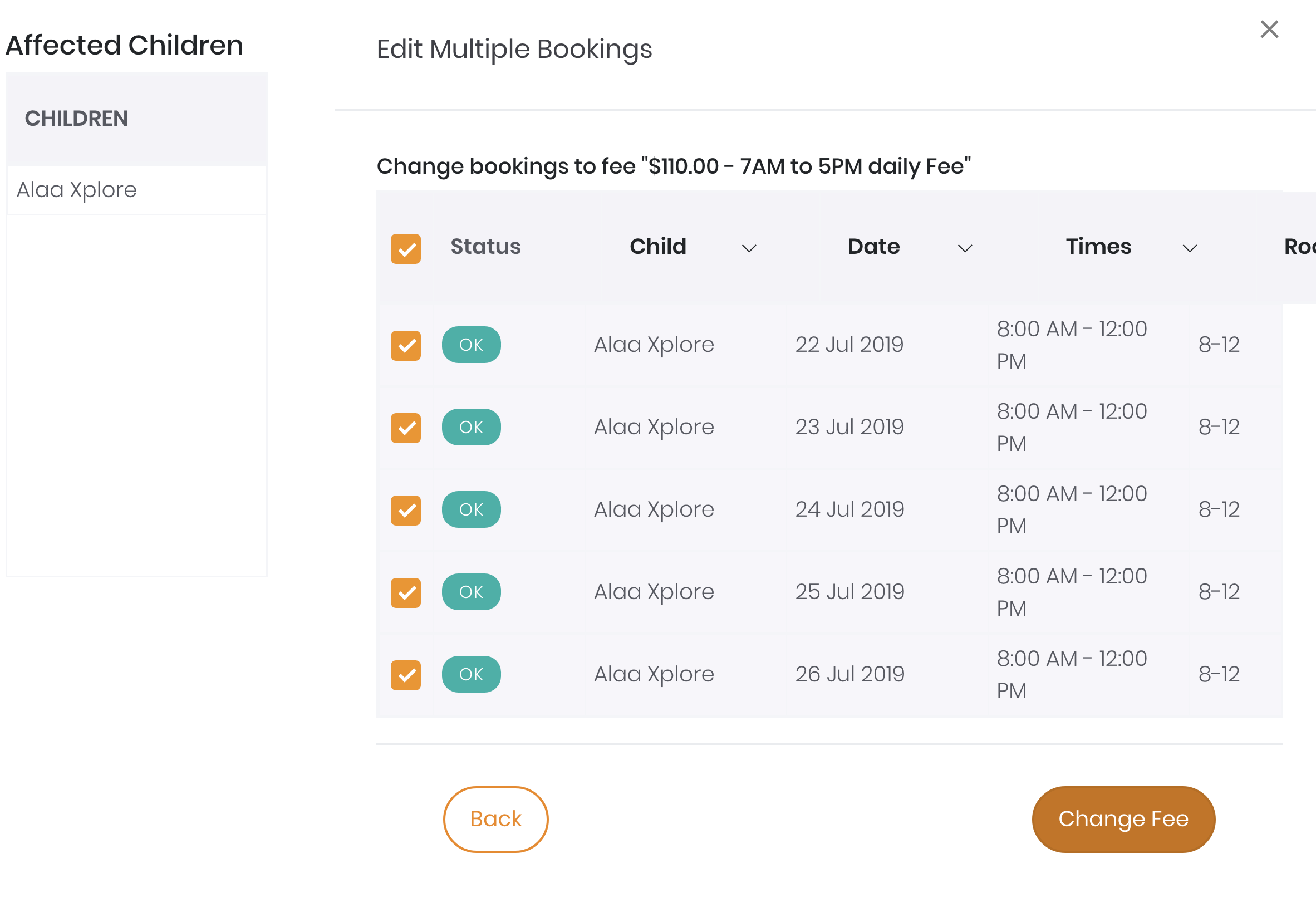
Task: Toggle the 26 Jul 2019 booking checkbox
Action: coord(406,675)
